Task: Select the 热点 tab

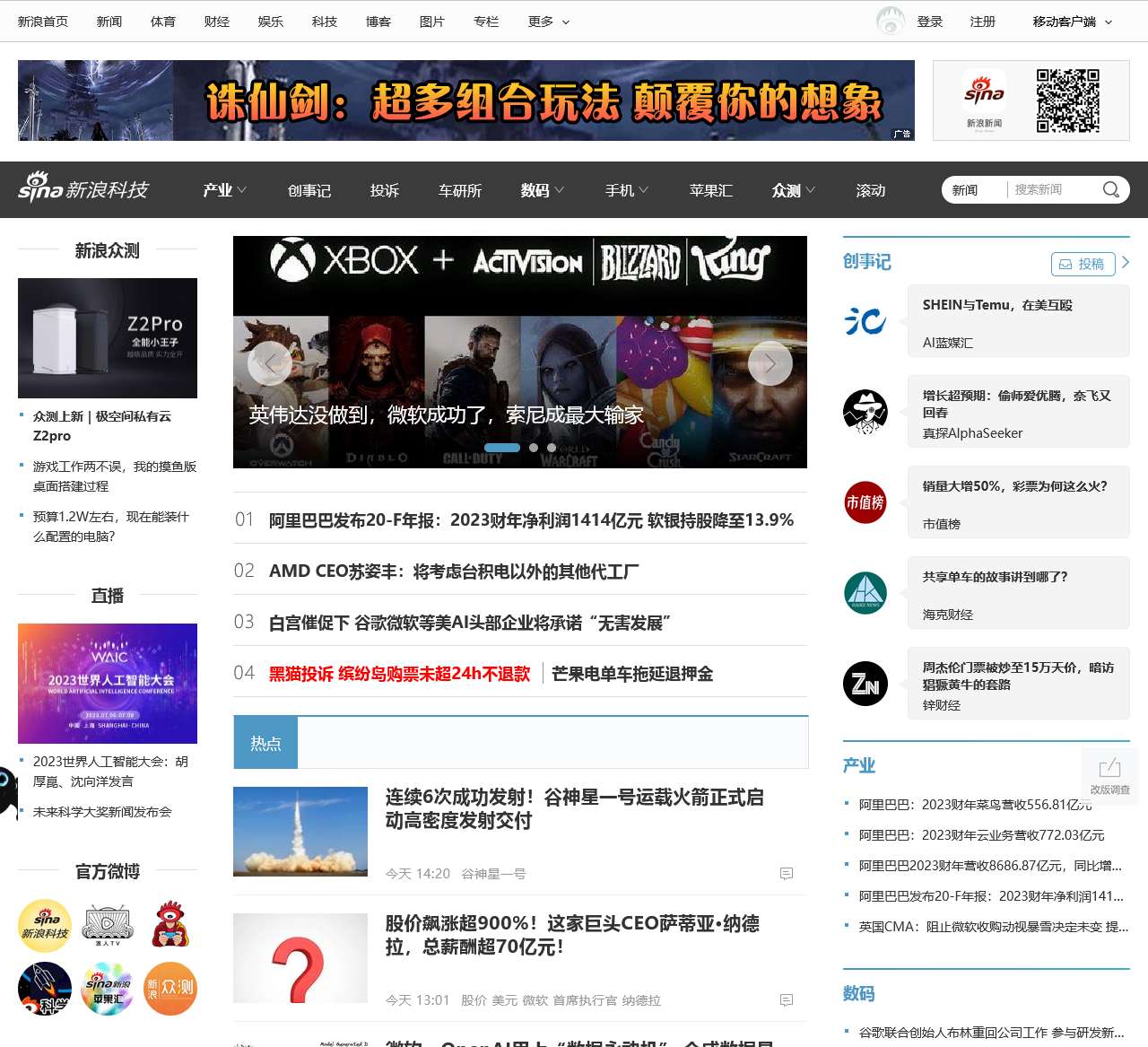Action: (x=265, y=743)
